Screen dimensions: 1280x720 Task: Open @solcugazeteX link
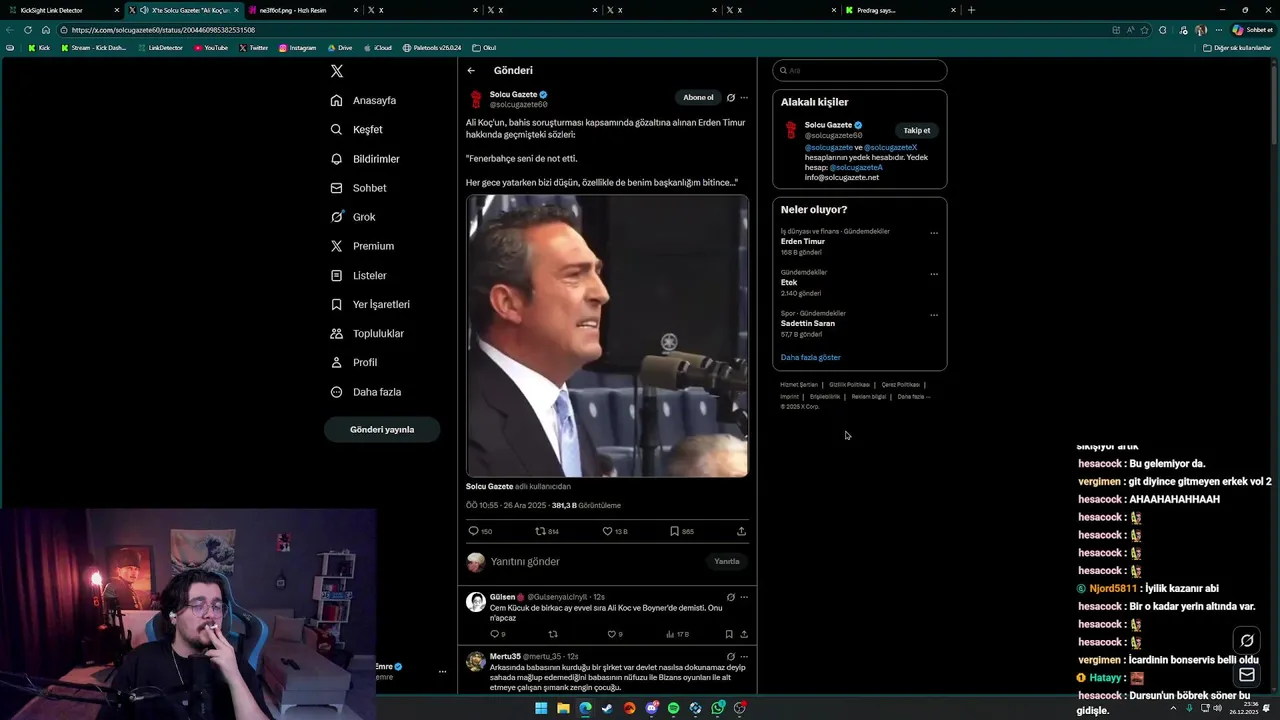click(890, 147)
